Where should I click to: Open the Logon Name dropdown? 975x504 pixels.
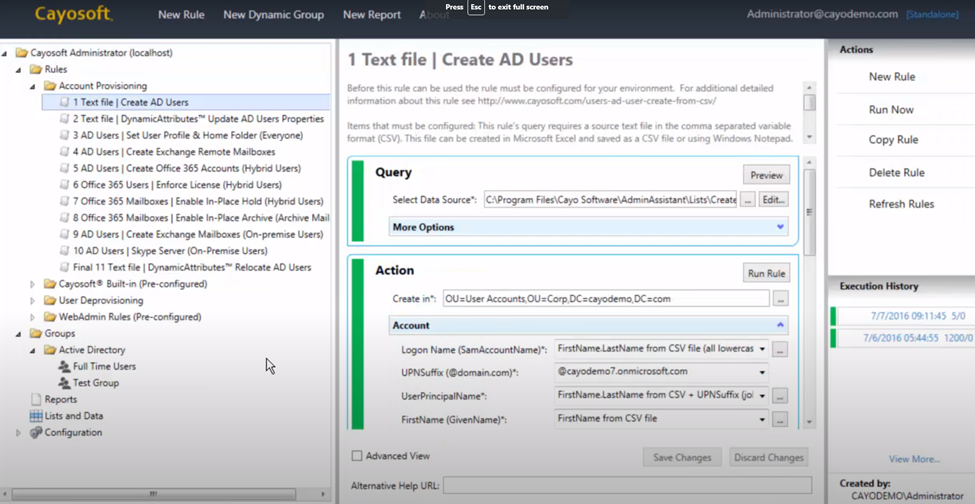click(x=762, y=349)
